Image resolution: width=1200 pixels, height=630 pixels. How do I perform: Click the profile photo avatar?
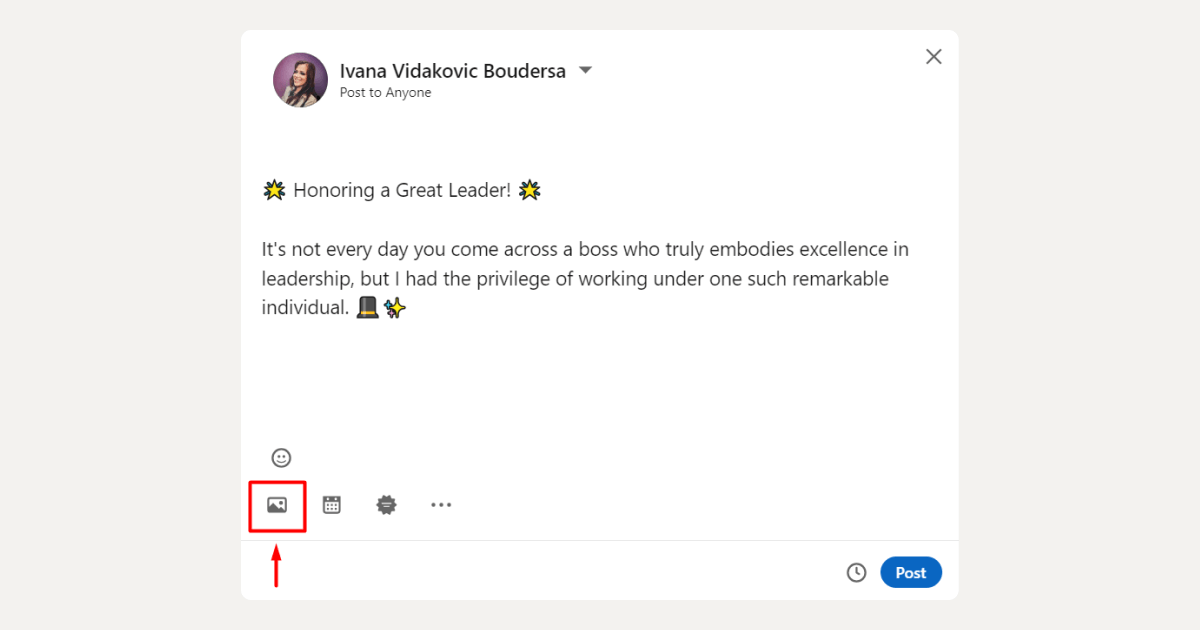300,80
